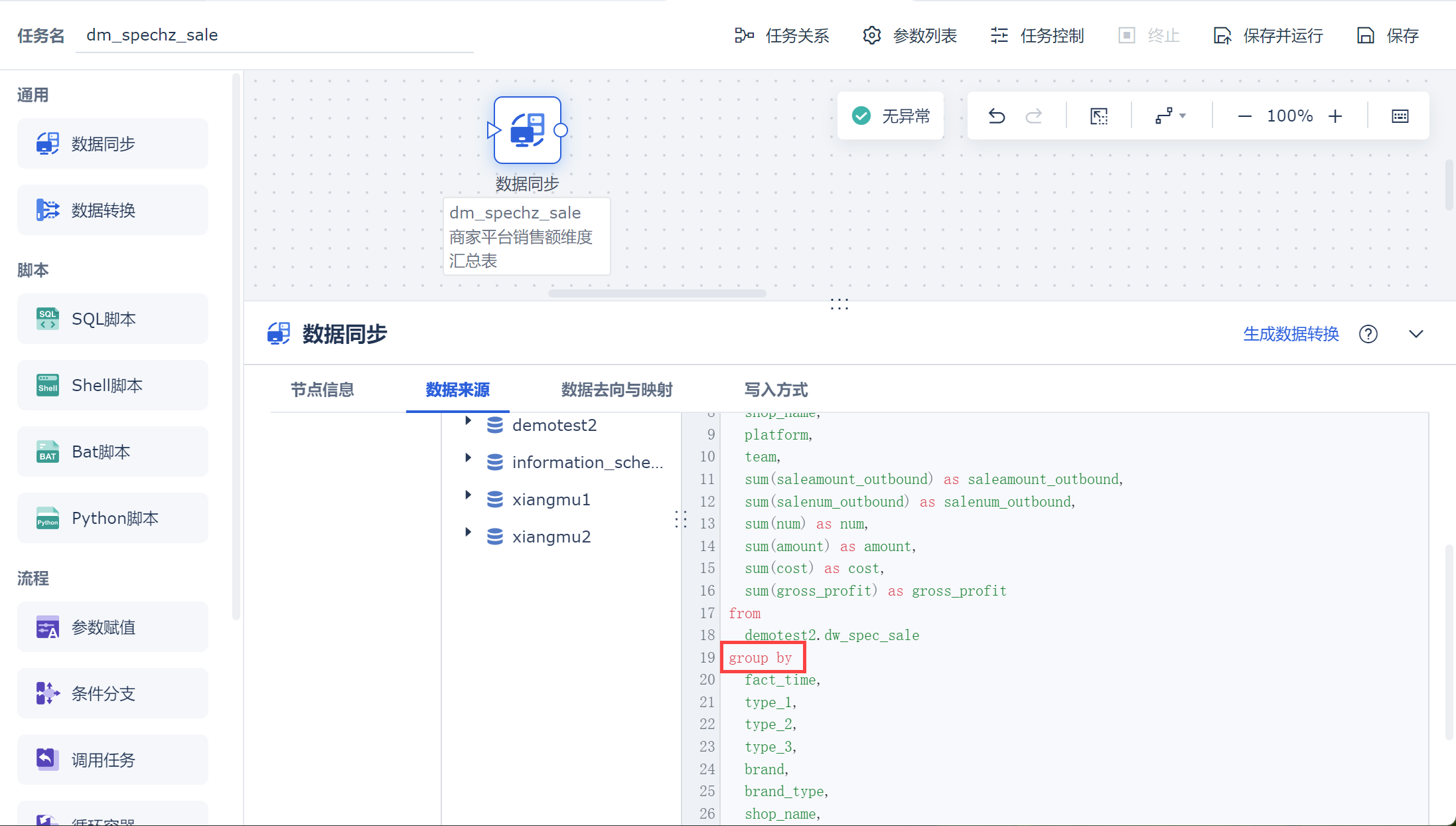The image size is (1456, 826).
Task: Click the zoom out minus button
Action: (x=1244, y=116)
